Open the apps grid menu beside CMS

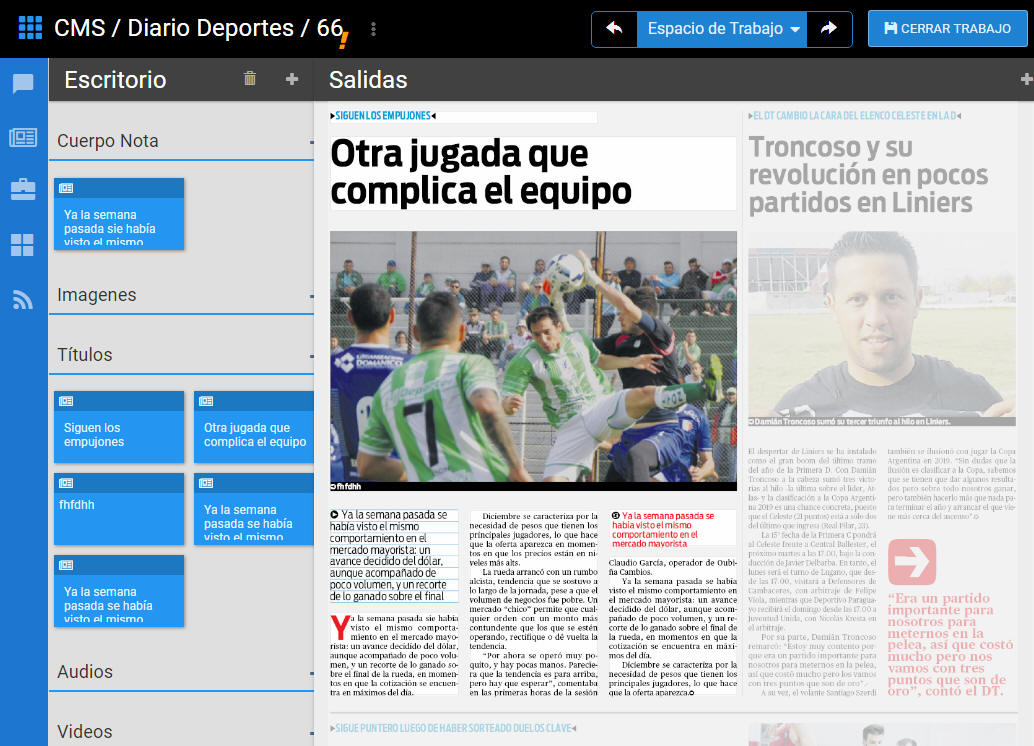(x=30, y=28)
